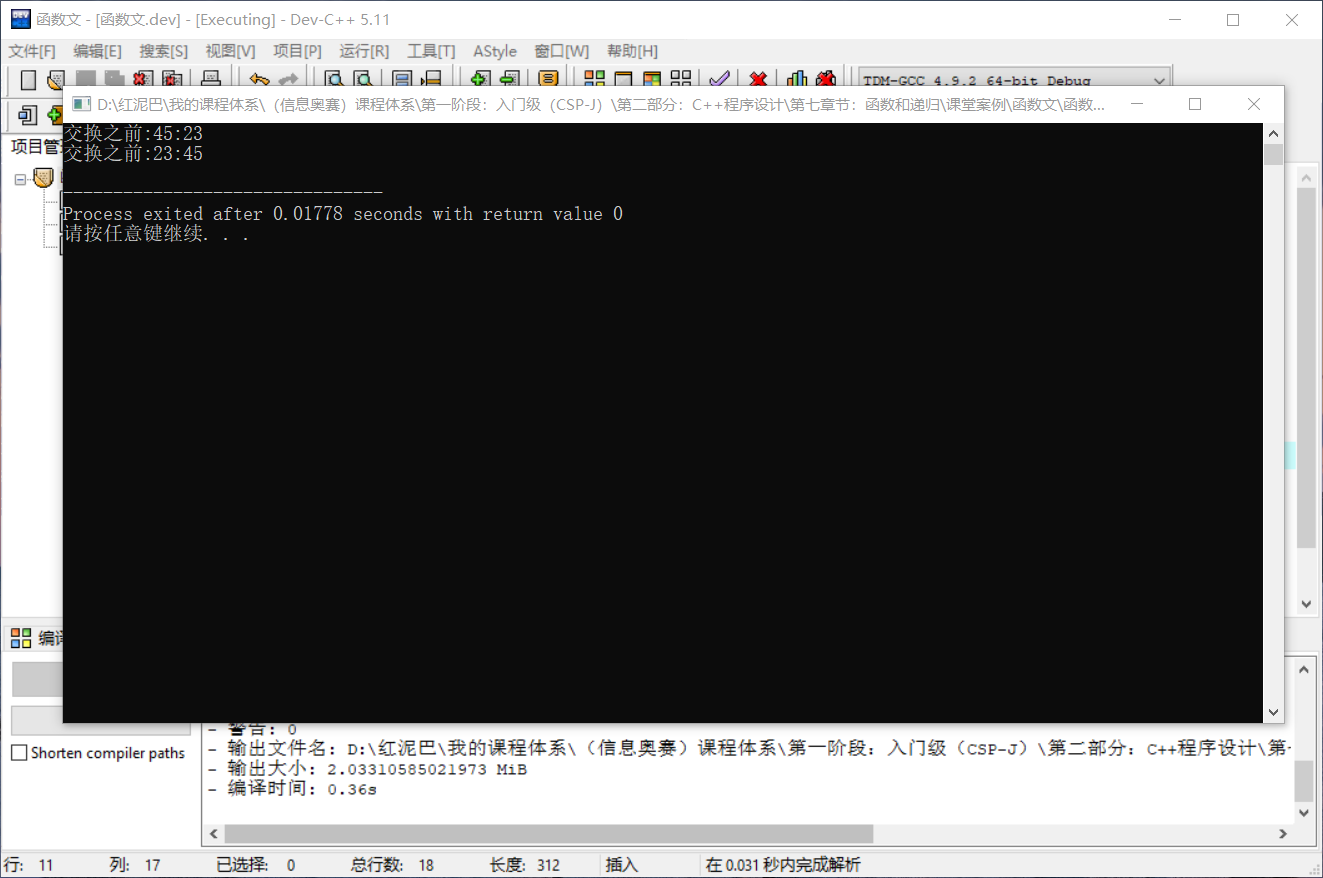Open the 视图[V] menu
This screenshot has height=878, width=1323.
(x=230, y=51)
